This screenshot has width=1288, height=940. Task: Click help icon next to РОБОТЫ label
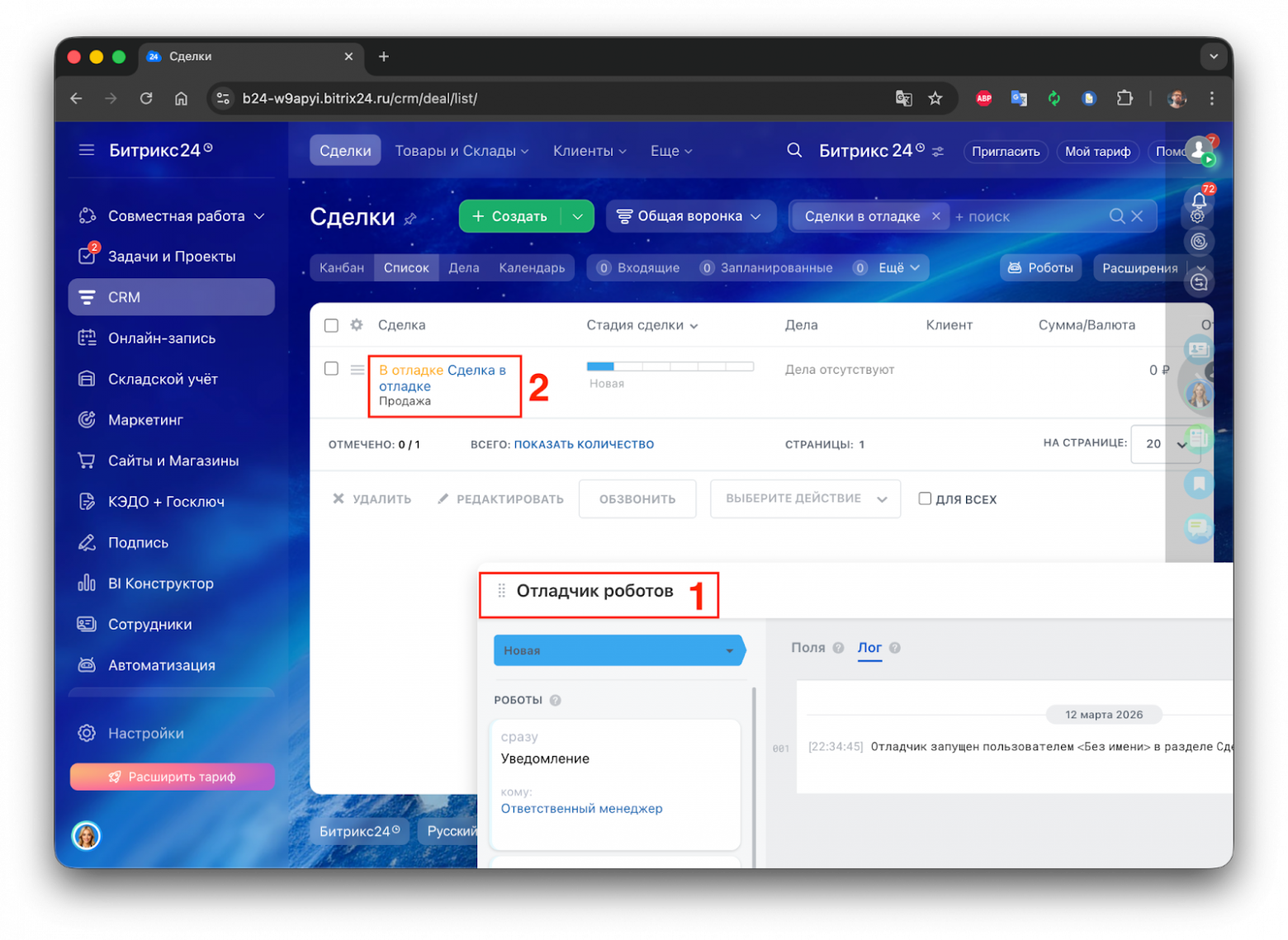[556, 701]
